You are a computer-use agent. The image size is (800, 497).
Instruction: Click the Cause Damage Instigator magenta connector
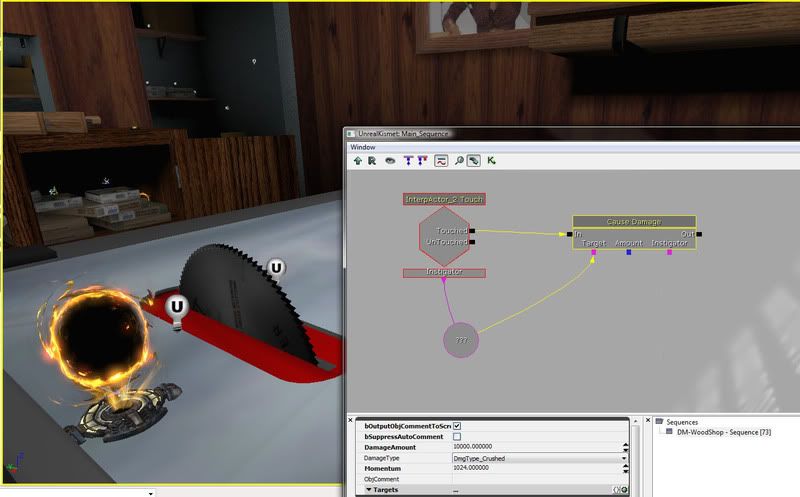669,252
